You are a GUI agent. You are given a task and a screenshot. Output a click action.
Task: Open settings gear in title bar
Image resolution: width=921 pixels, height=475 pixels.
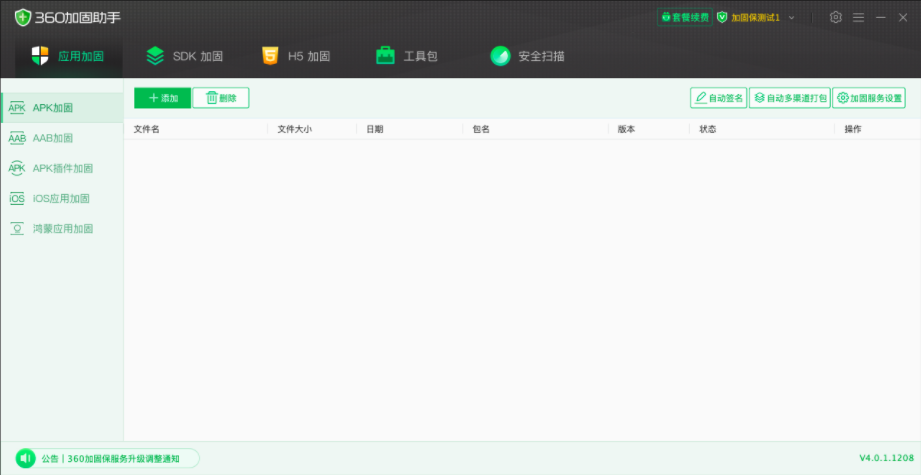pos(836,17)
